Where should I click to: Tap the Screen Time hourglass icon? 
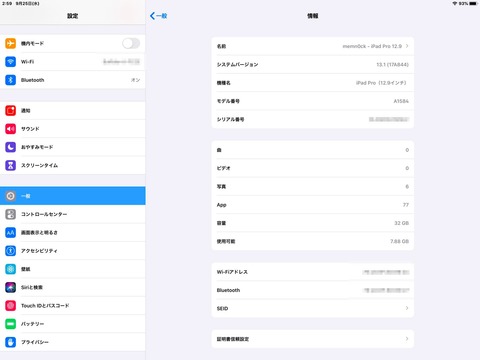[x=10, y=165]
